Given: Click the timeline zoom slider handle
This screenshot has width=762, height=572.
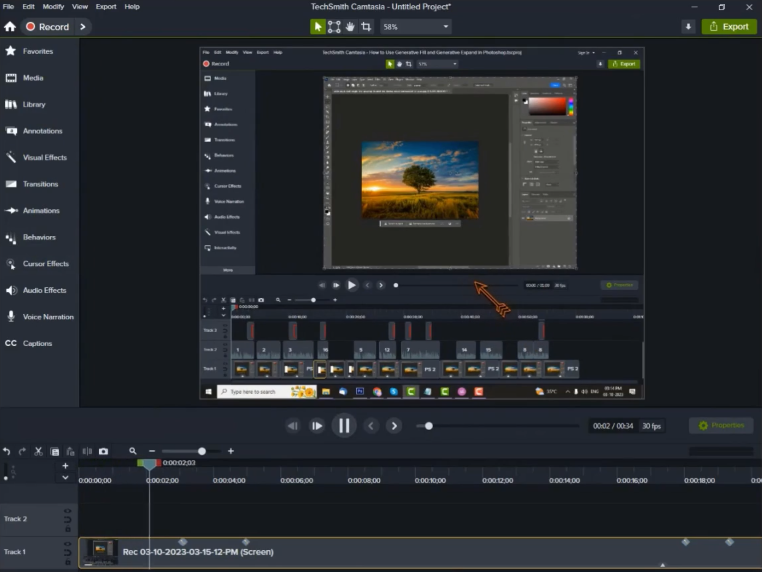Looking at the screenshot, I should 202,451.
